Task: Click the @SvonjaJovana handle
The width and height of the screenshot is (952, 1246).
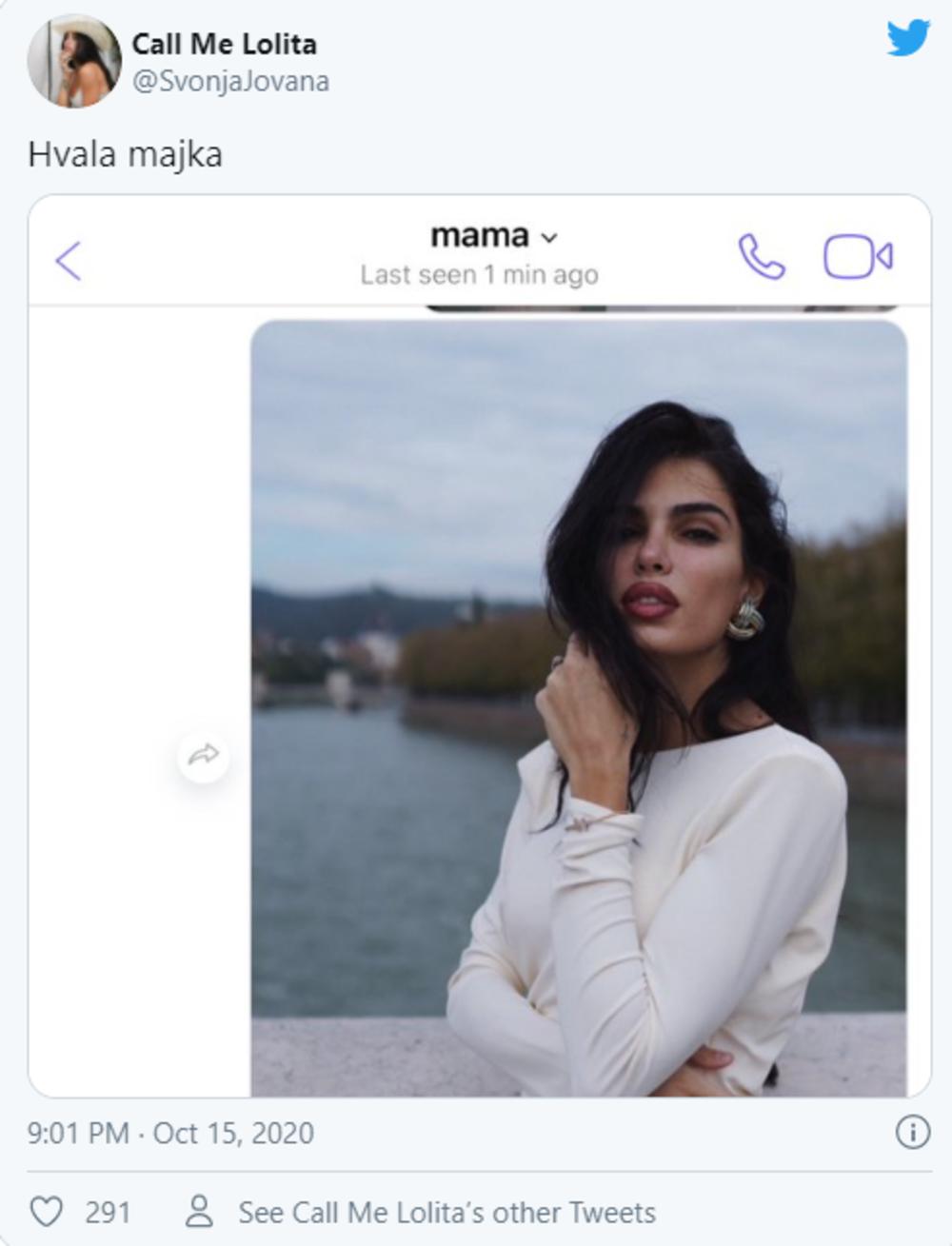Action: pos(230,82)
